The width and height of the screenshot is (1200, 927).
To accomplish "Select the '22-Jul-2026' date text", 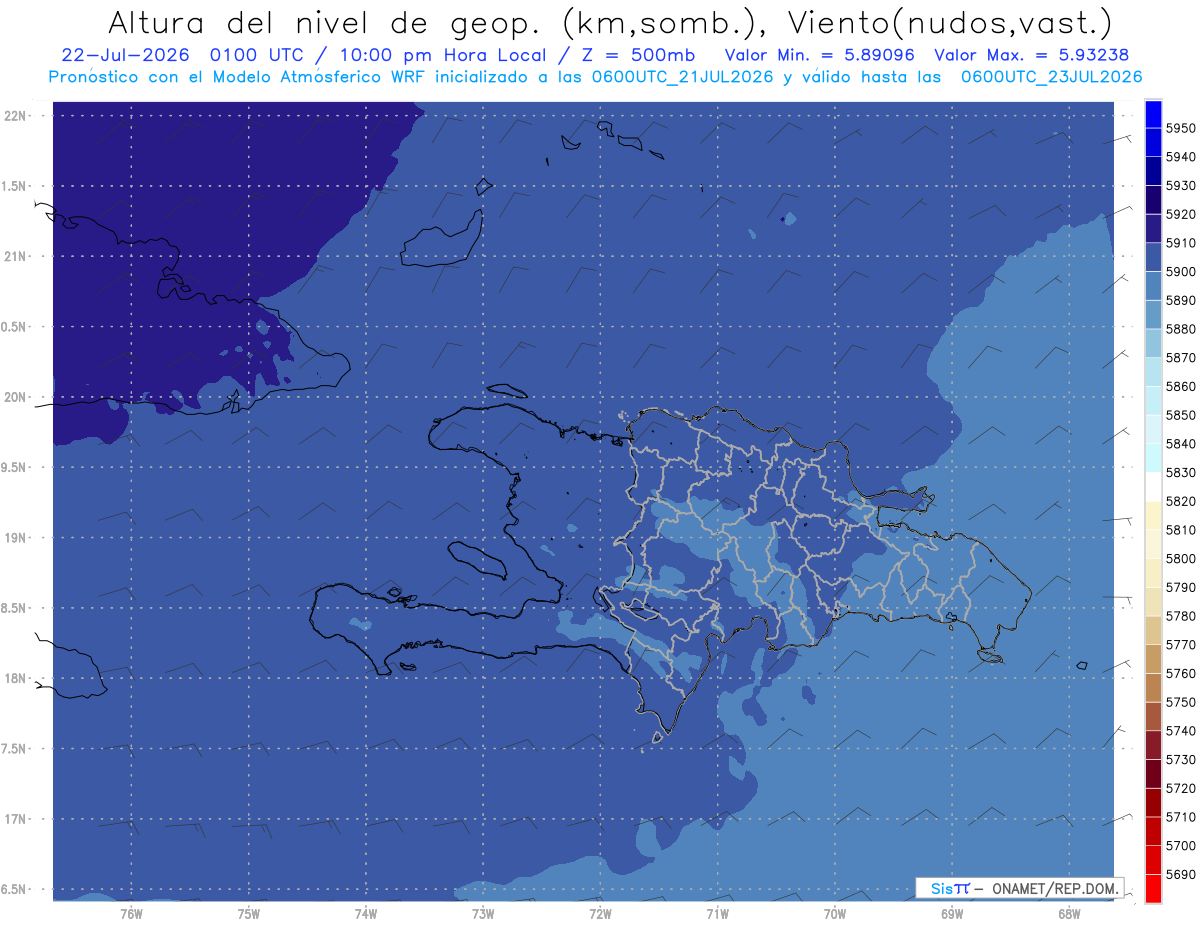I will click(126, 55).
